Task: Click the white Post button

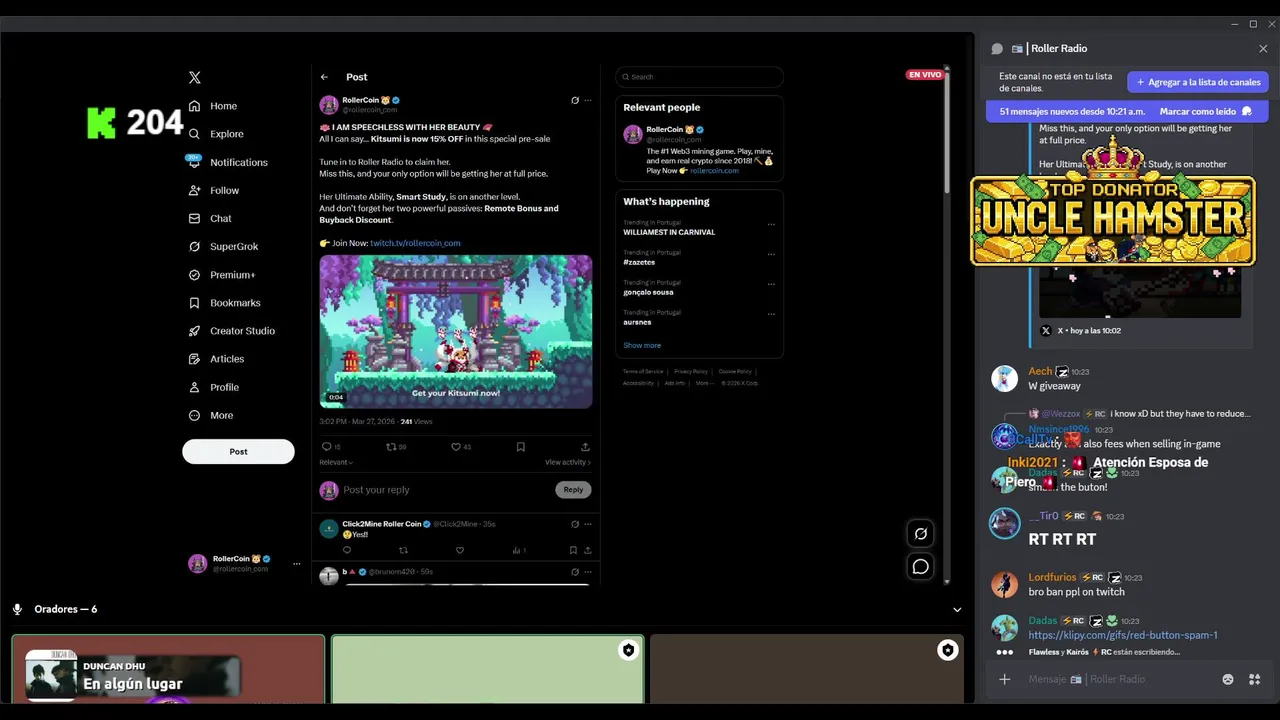Action: pos(238,451)
